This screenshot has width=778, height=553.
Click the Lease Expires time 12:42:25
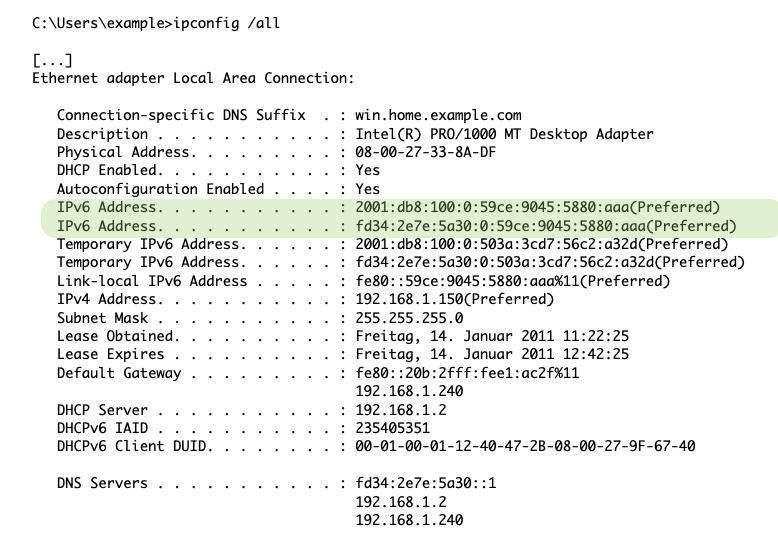pos(596,354)
